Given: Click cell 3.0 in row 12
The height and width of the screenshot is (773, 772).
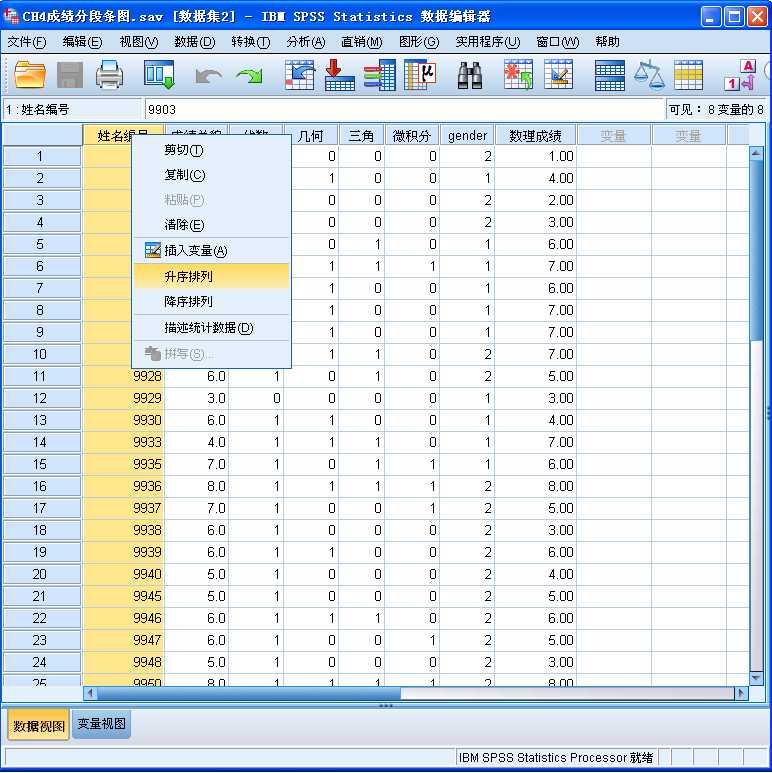Looking at the screenshot, I should 196,398.
